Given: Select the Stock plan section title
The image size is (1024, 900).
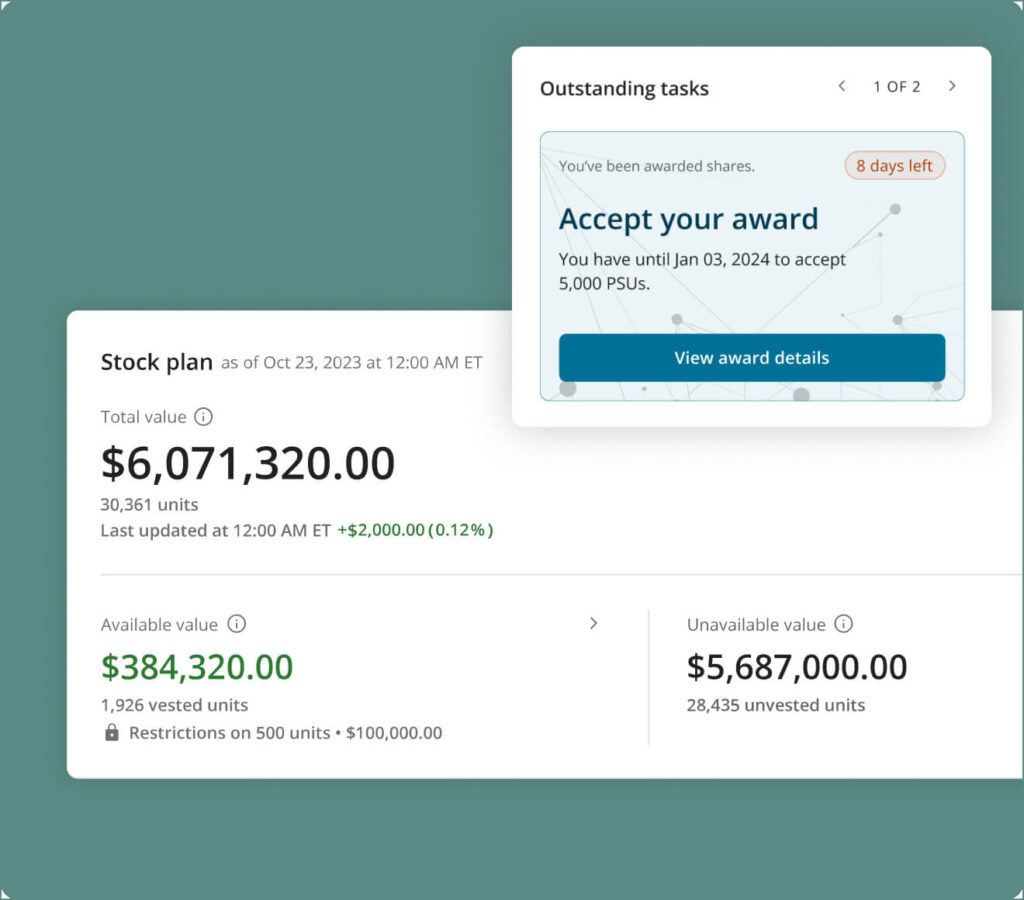Looking at the screenshot, I should click(156, 363).
